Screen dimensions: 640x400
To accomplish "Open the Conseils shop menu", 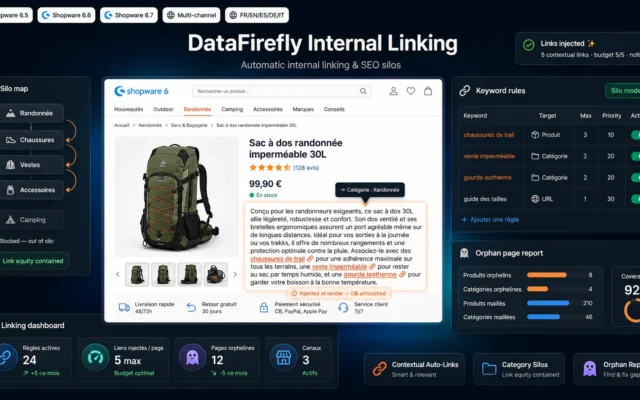I will click(334, 109).
